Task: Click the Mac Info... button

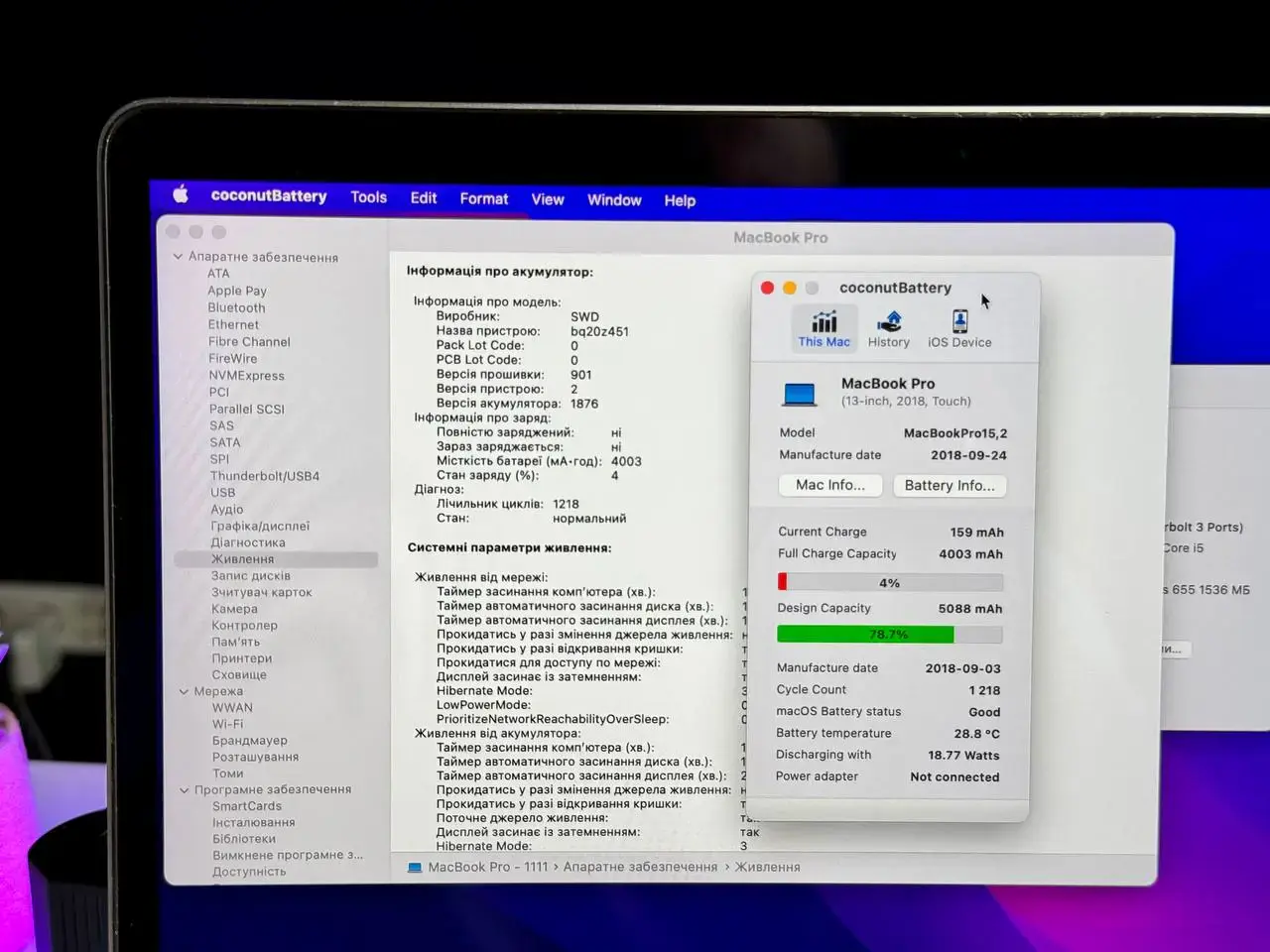Action: click(x=830, y=485)
